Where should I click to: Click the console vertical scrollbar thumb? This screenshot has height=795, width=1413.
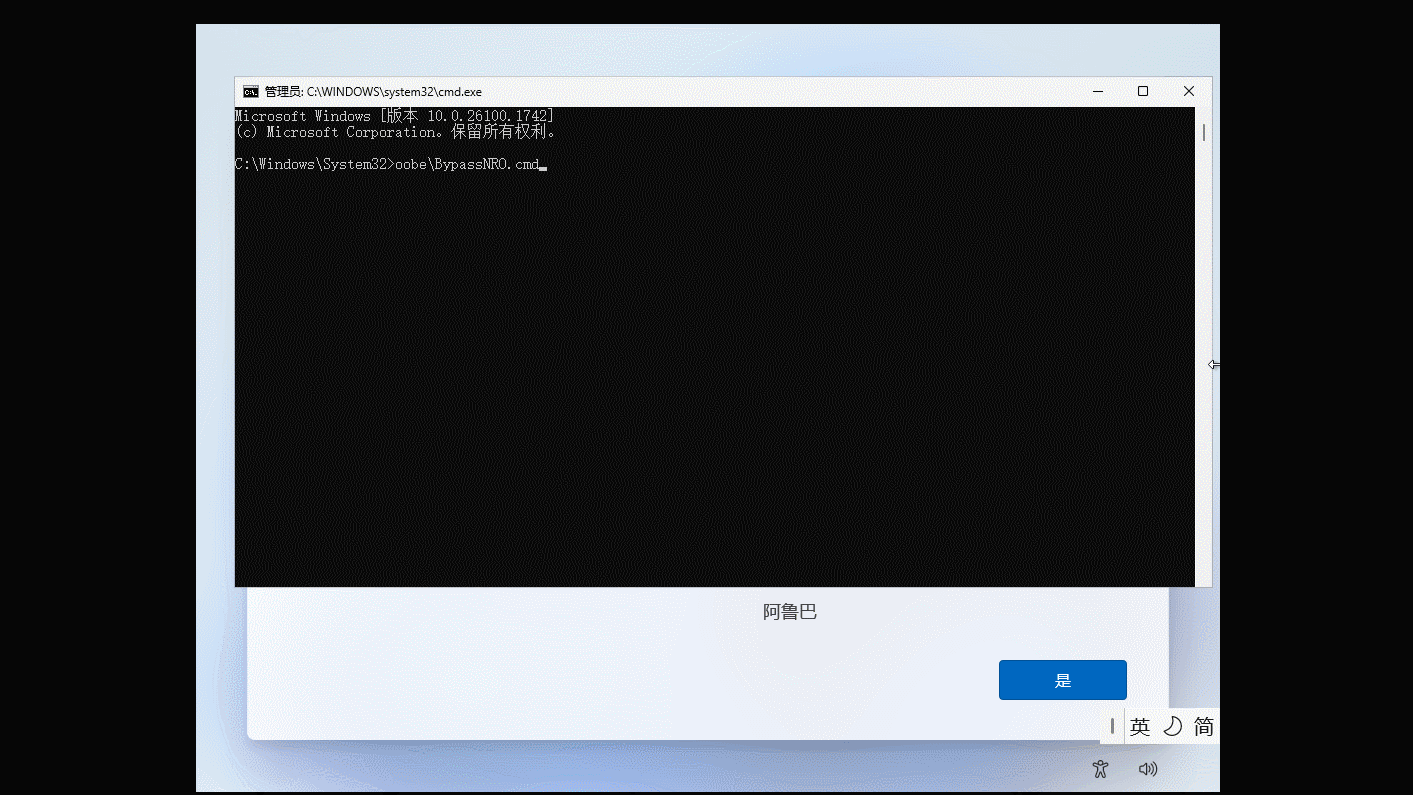click(1204, 132)
